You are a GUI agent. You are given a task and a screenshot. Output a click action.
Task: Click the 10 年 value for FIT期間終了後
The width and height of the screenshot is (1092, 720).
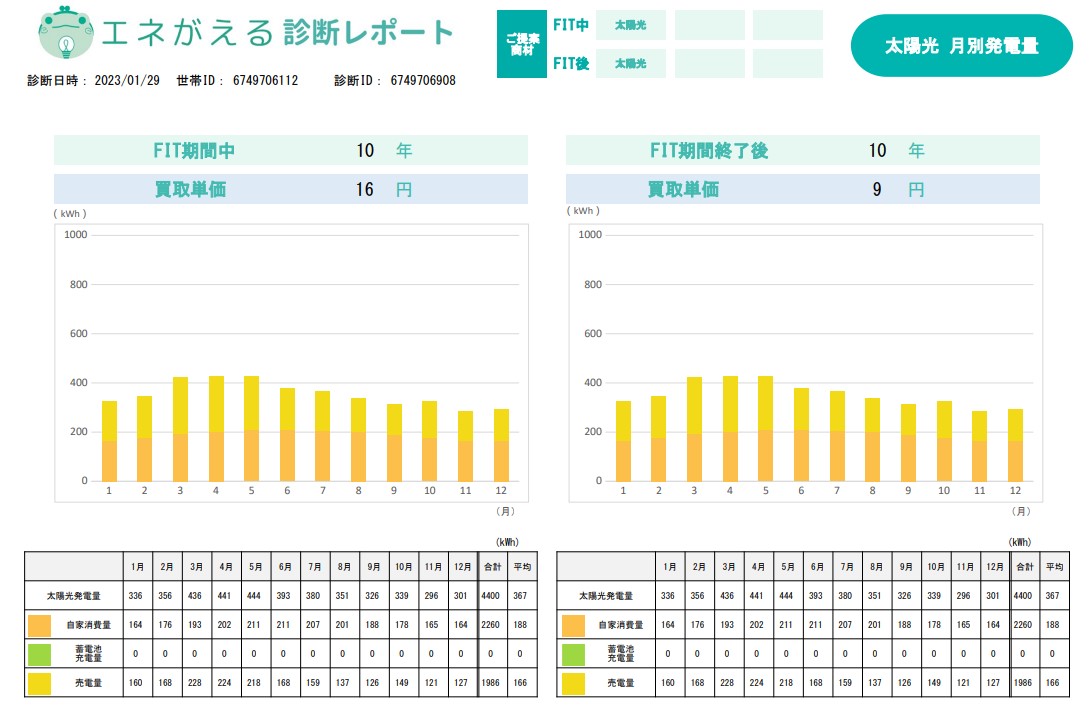tap(897, 150)
